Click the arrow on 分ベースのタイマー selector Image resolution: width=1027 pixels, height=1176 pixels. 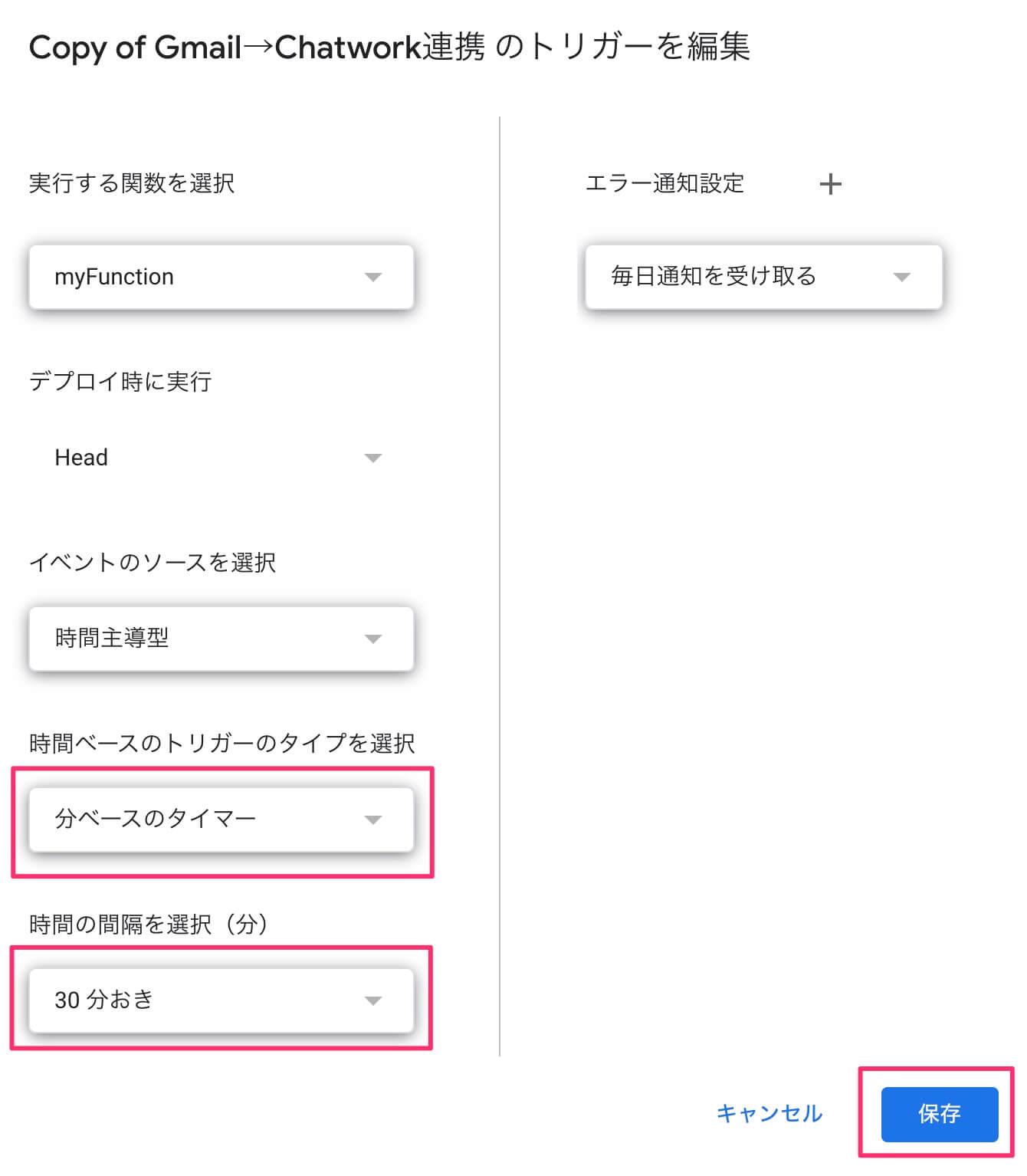374,820
